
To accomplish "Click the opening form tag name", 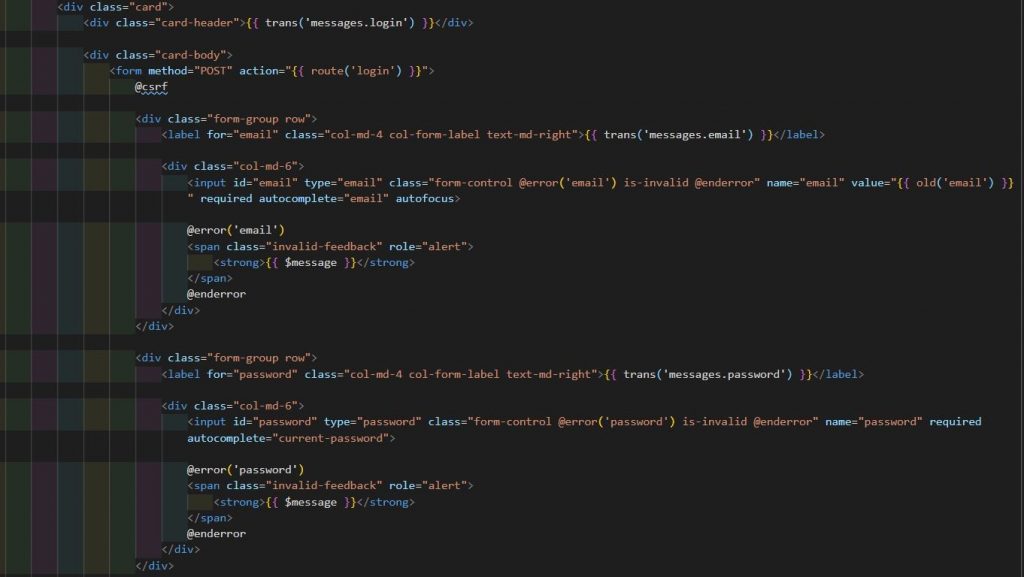I will tap(128, 70).
